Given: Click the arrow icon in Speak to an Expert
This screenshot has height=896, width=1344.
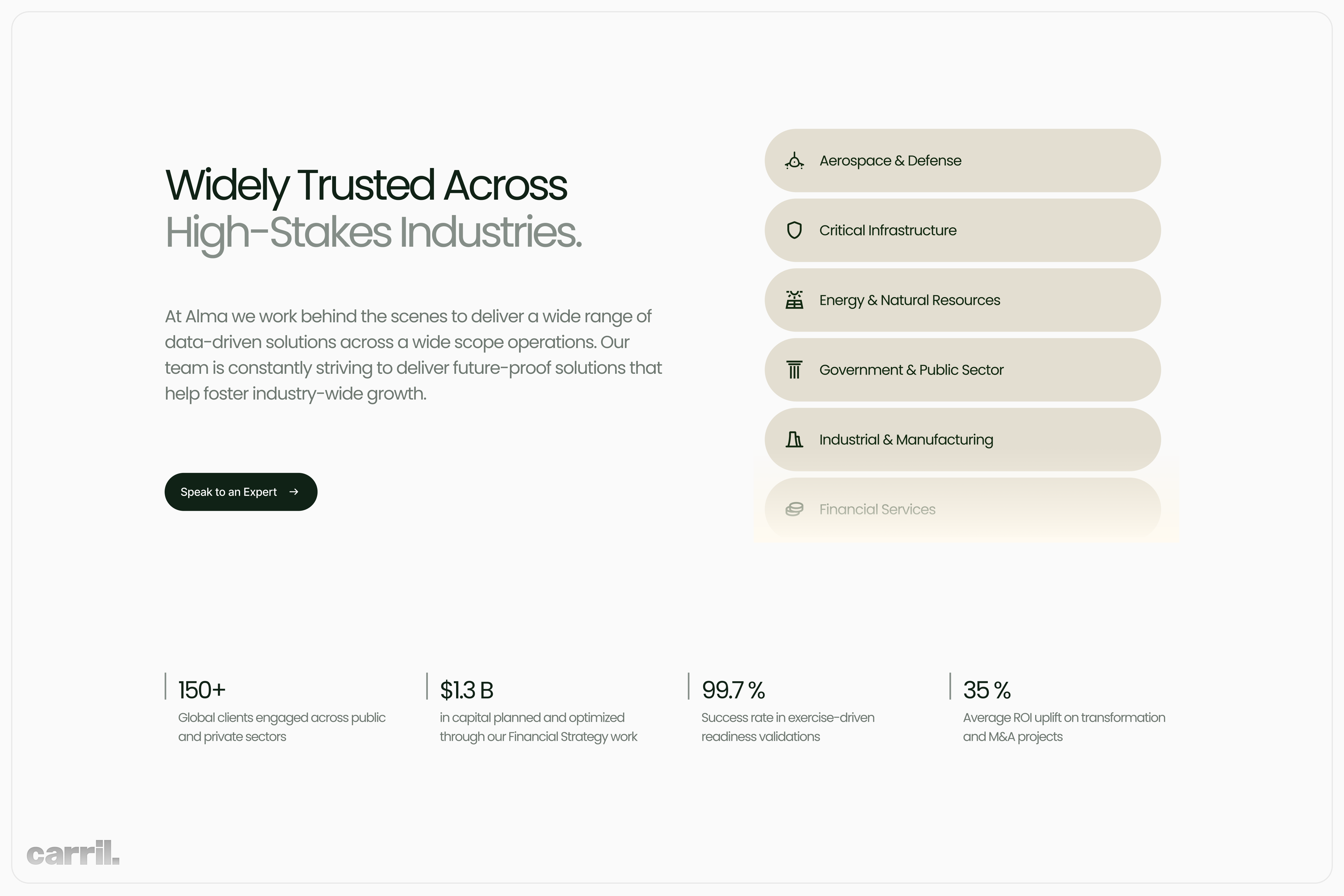Looking at the screenshot, I should [294, 492].
